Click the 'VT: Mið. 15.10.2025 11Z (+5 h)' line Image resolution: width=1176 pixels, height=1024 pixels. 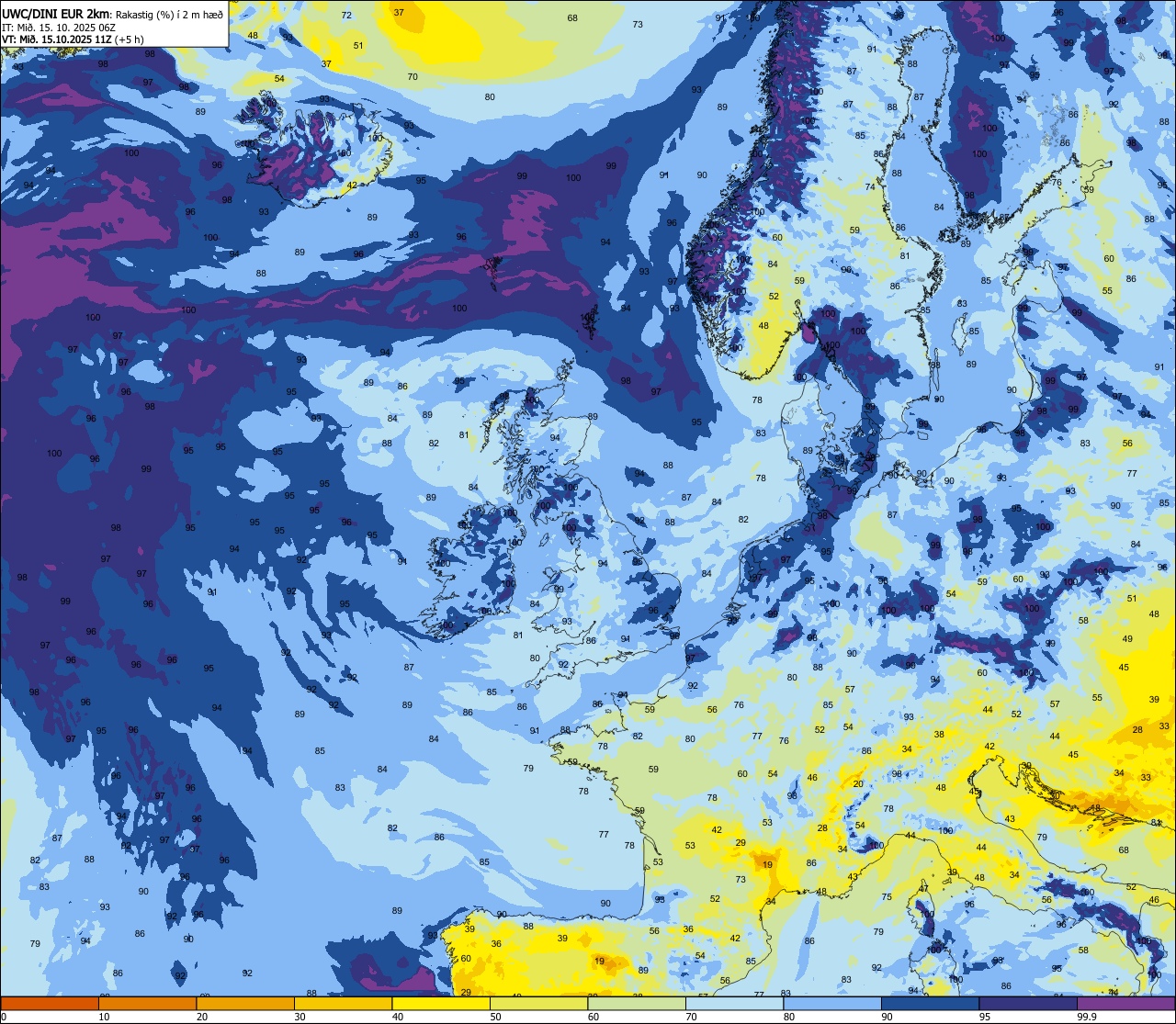(x=73, y=39)
